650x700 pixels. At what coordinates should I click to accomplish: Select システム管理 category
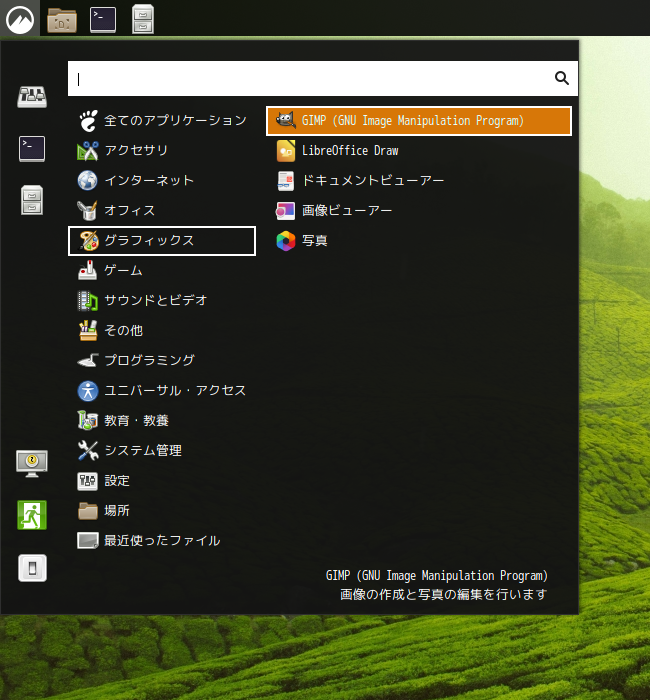pos(162,450)
